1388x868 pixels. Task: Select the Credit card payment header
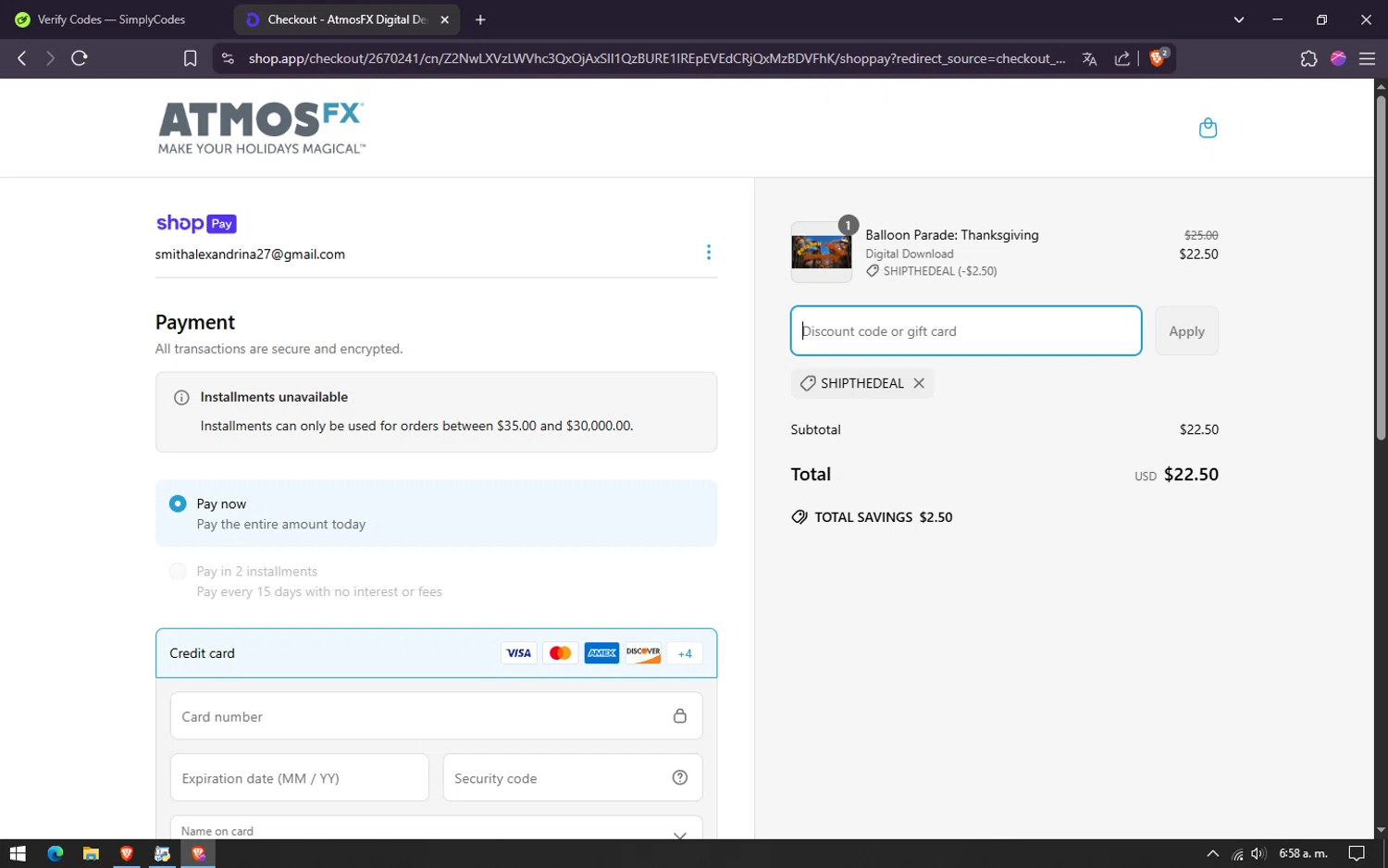coord(436,653)
